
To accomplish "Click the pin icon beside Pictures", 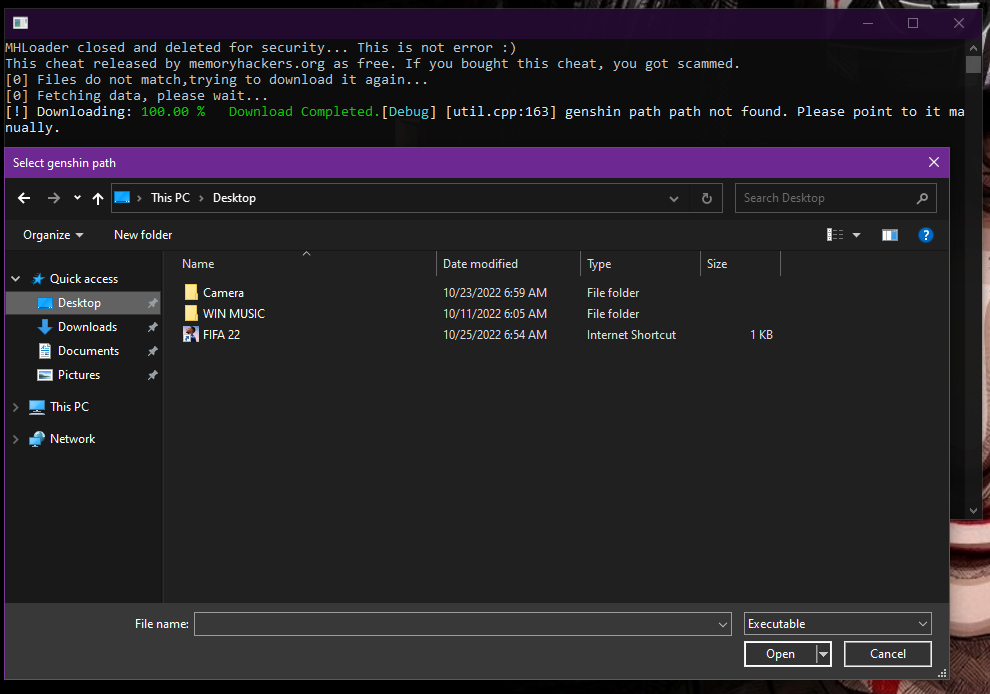I will [152, 375].
